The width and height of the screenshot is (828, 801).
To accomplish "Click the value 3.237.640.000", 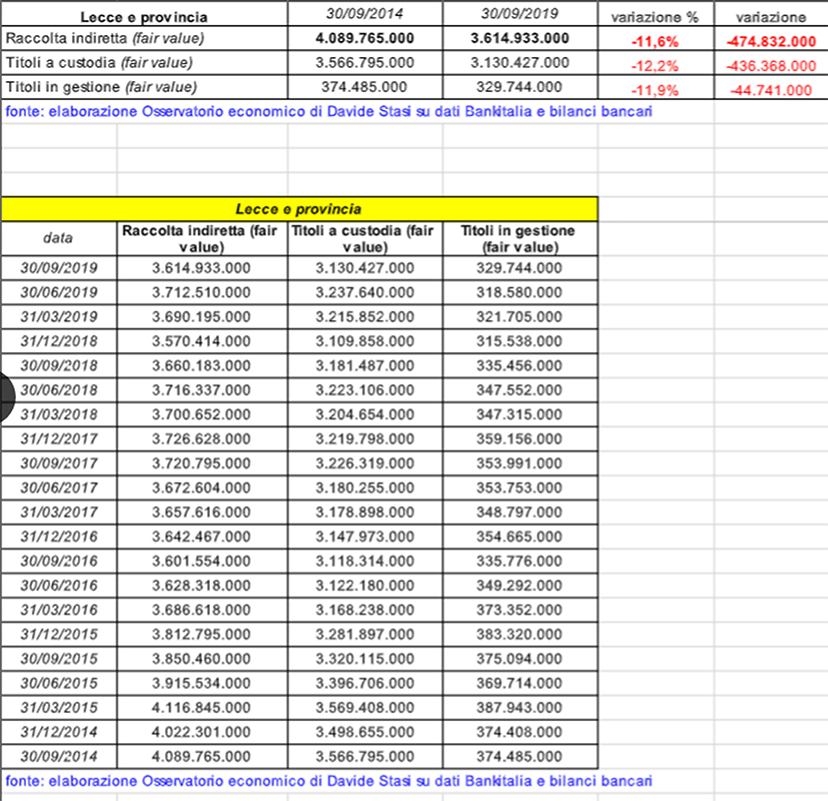I will (365, 292).
